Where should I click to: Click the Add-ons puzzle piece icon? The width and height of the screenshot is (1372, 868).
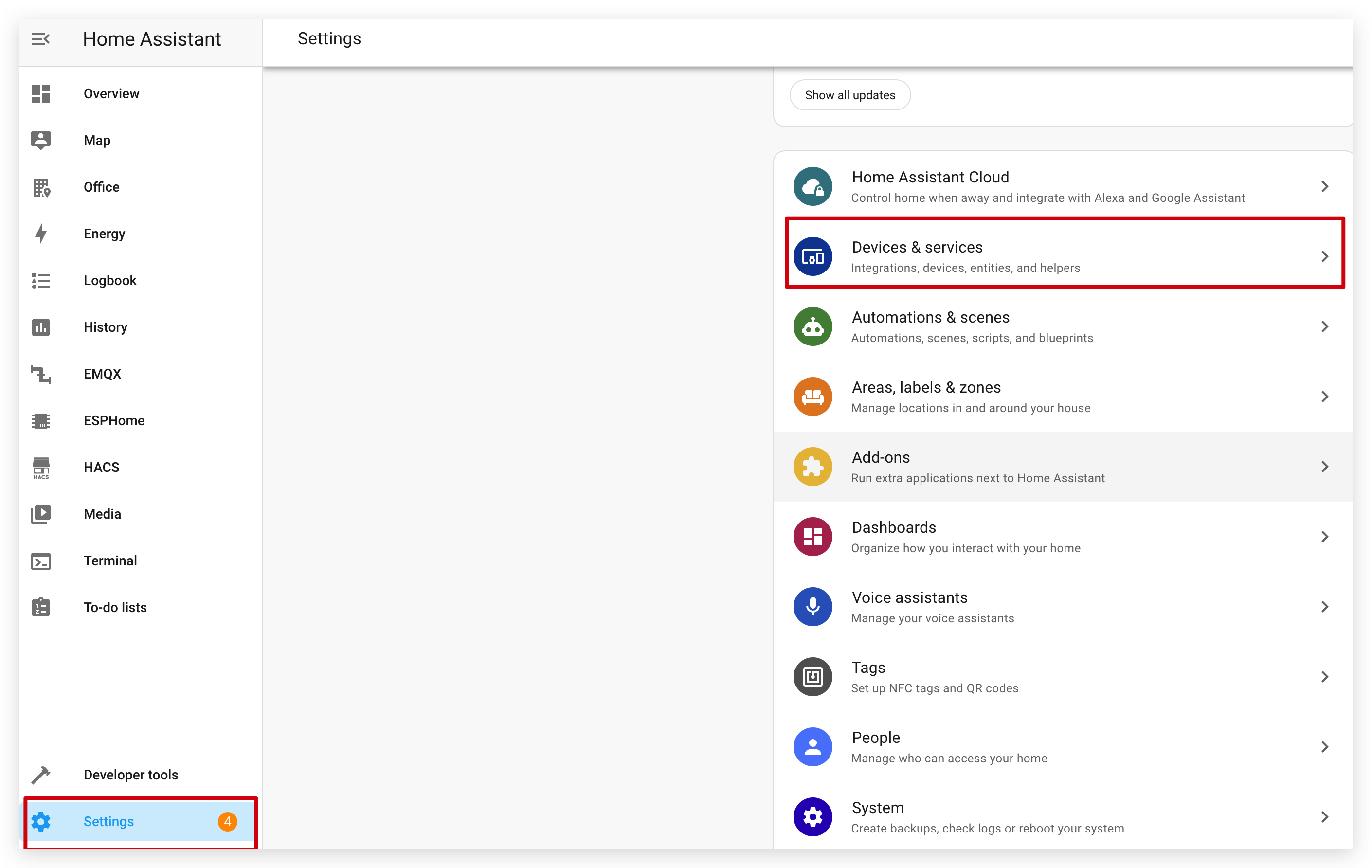(812, 467)
